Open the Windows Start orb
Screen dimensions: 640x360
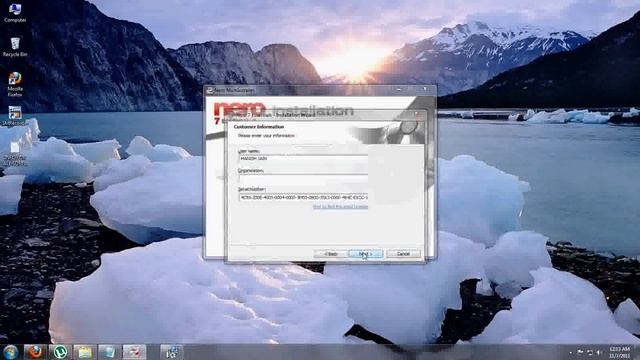[10, 352]
